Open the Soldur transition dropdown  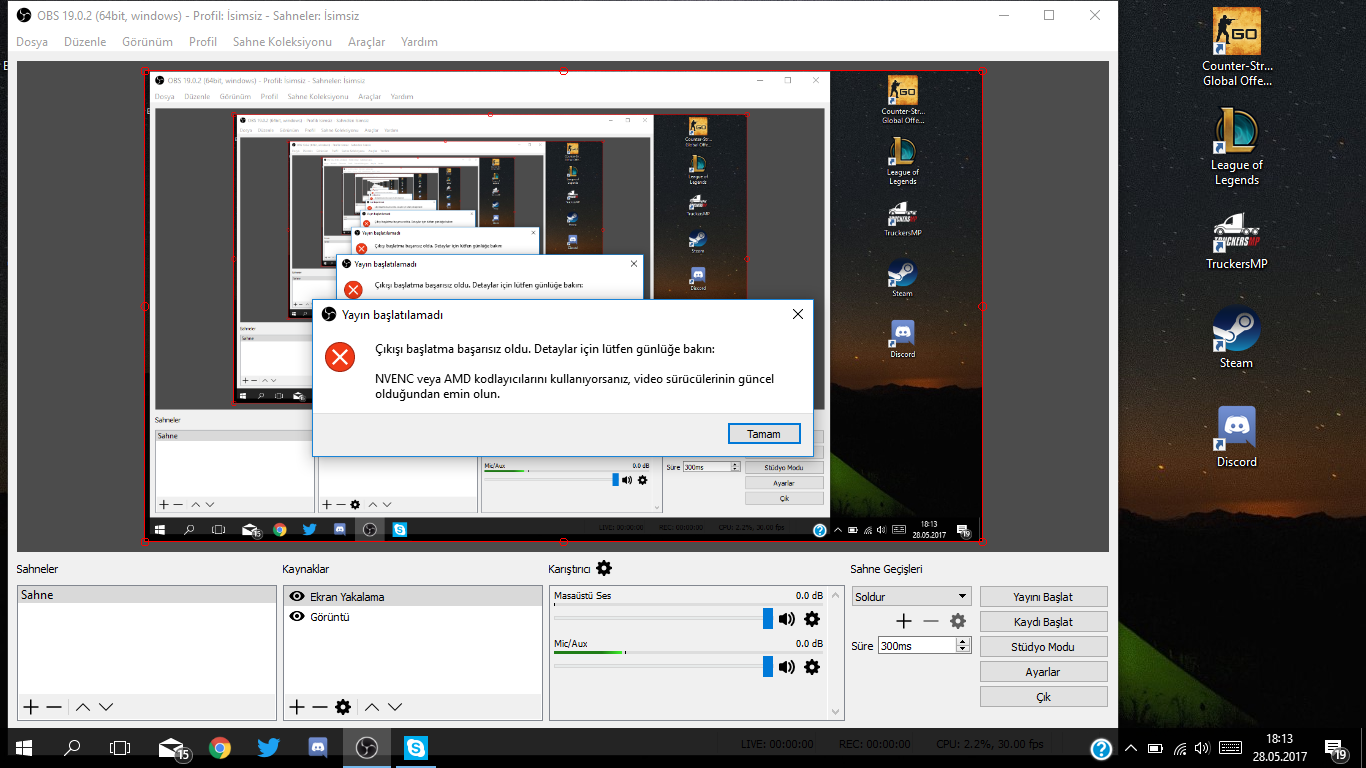click(911, 596)
